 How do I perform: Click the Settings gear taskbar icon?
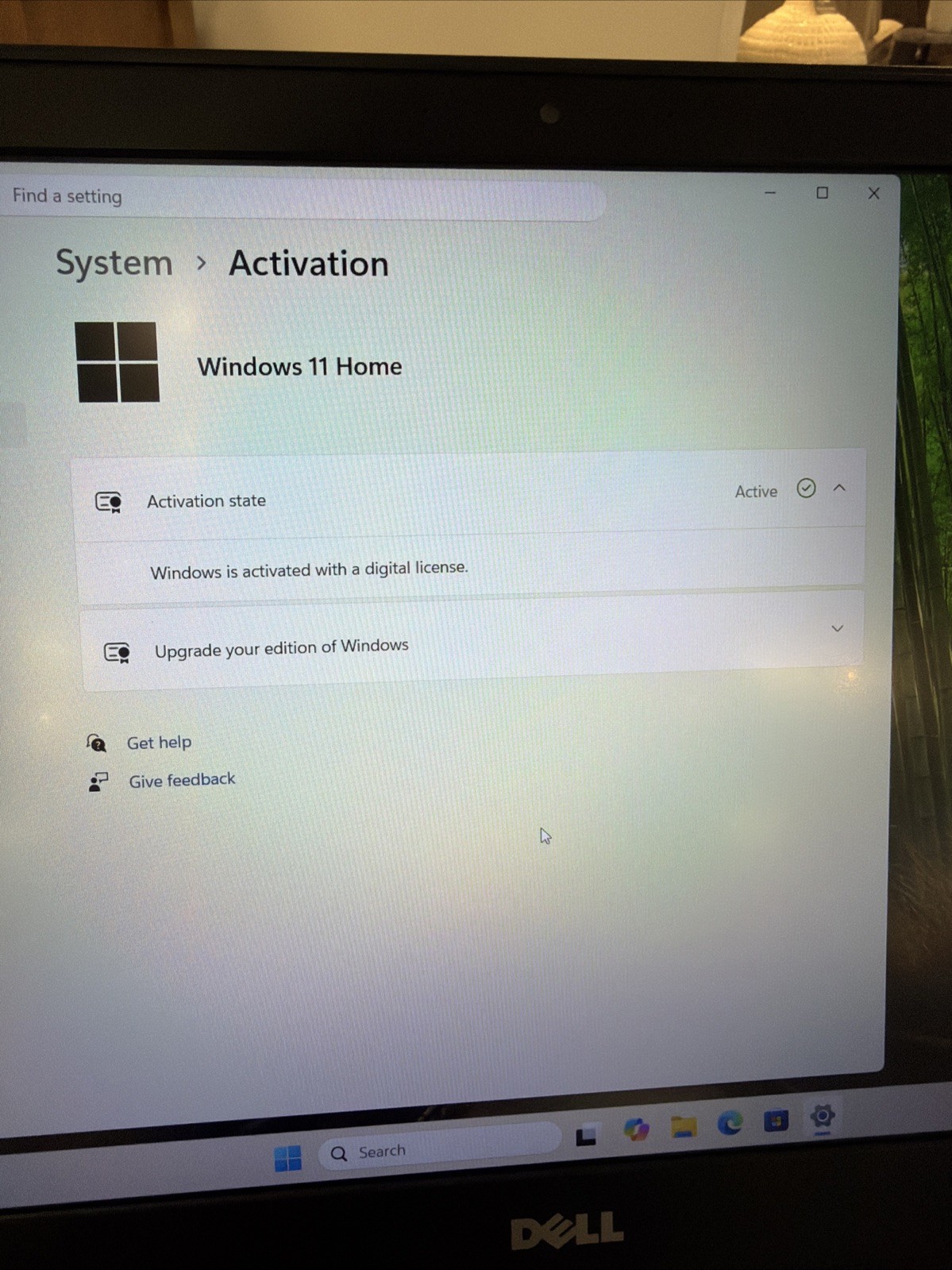point(823,1116)
